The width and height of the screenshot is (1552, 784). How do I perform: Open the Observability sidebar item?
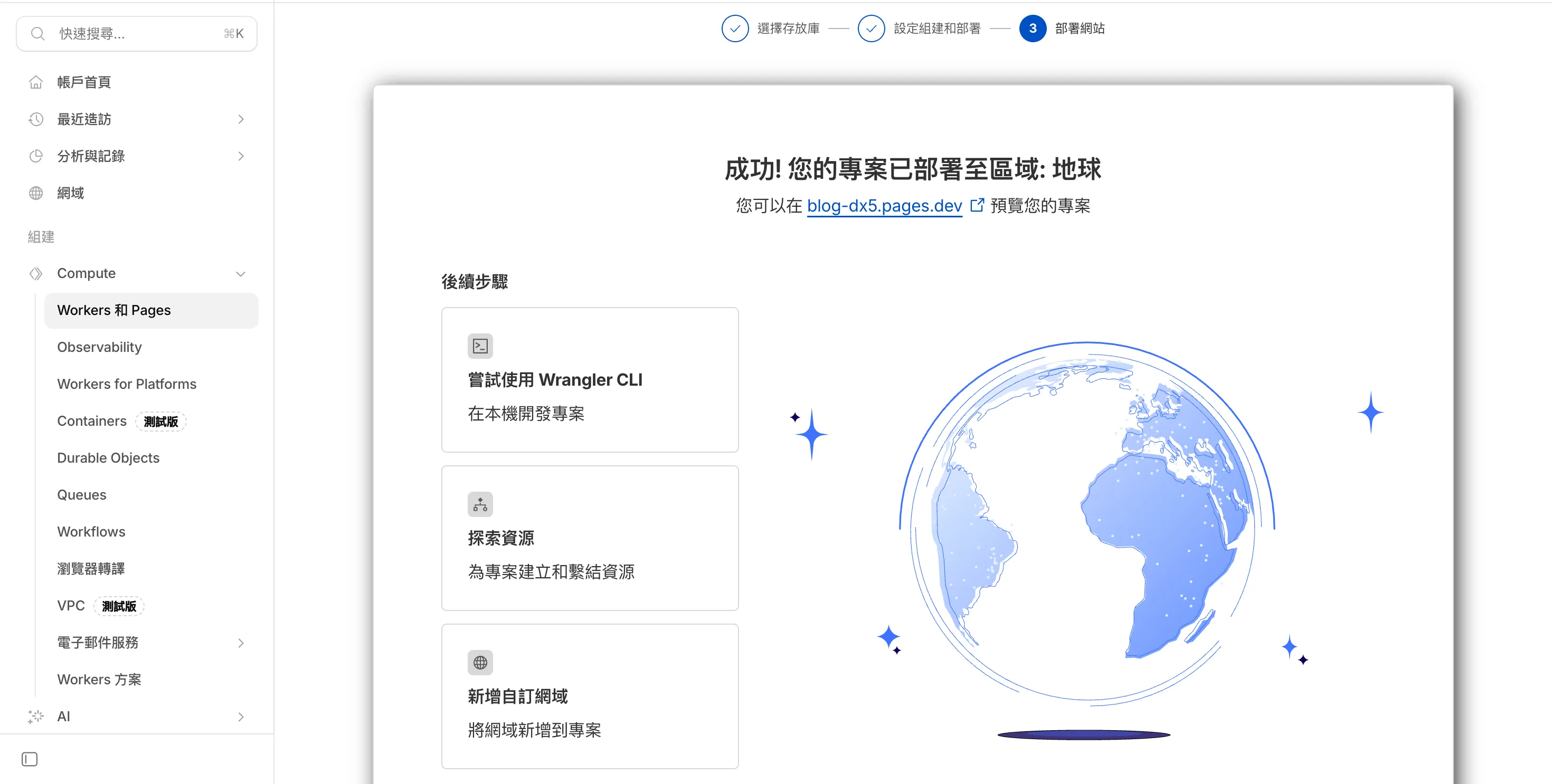click(99, 347)
